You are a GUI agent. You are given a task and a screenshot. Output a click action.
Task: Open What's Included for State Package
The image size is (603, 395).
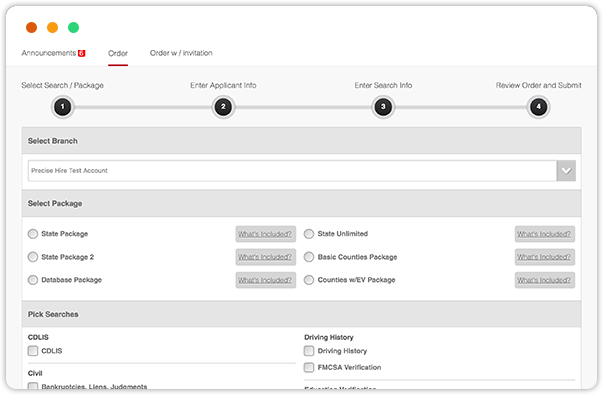tap(265, 234)
